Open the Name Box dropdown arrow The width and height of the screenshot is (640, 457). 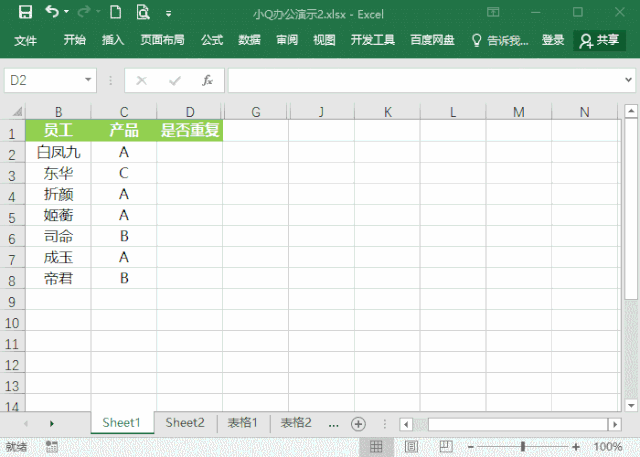tap(88, 80)
